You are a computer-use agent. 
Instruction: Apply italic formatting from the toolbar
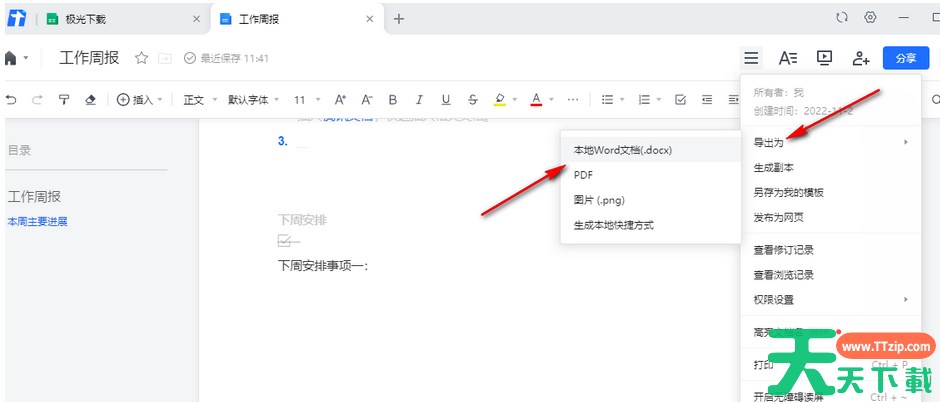coord(419,100)
